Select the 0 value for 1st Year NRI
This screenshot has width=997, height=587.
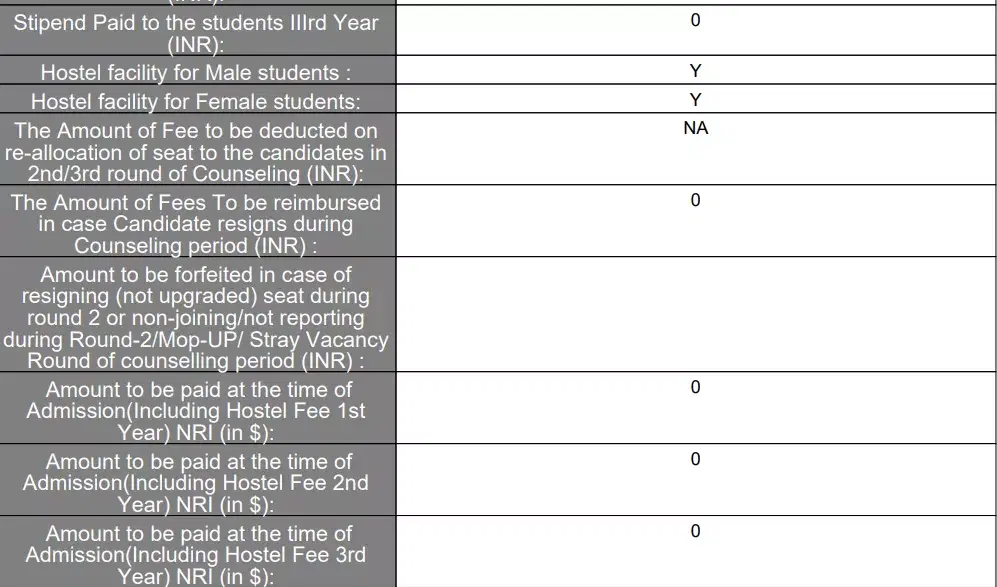pyautogui.click(x=696, y=387)
